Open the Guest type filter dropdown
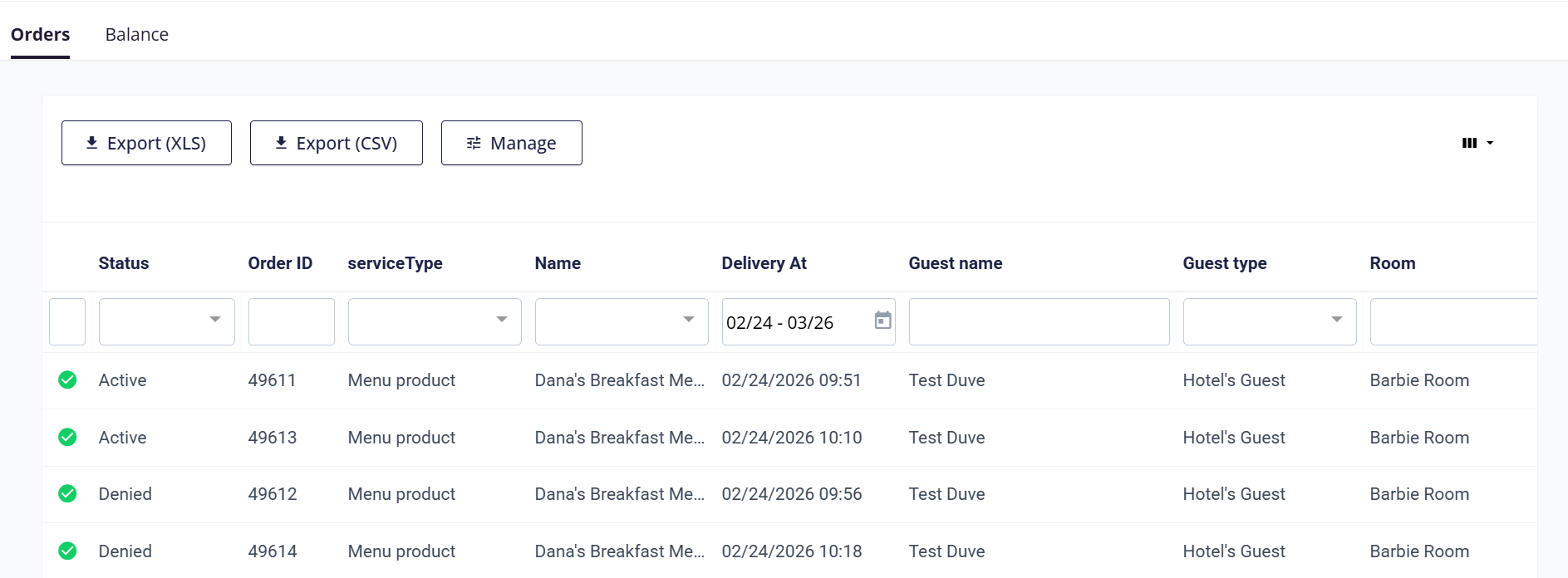Screen dimensions: 1568x578 coord(1337,320)
